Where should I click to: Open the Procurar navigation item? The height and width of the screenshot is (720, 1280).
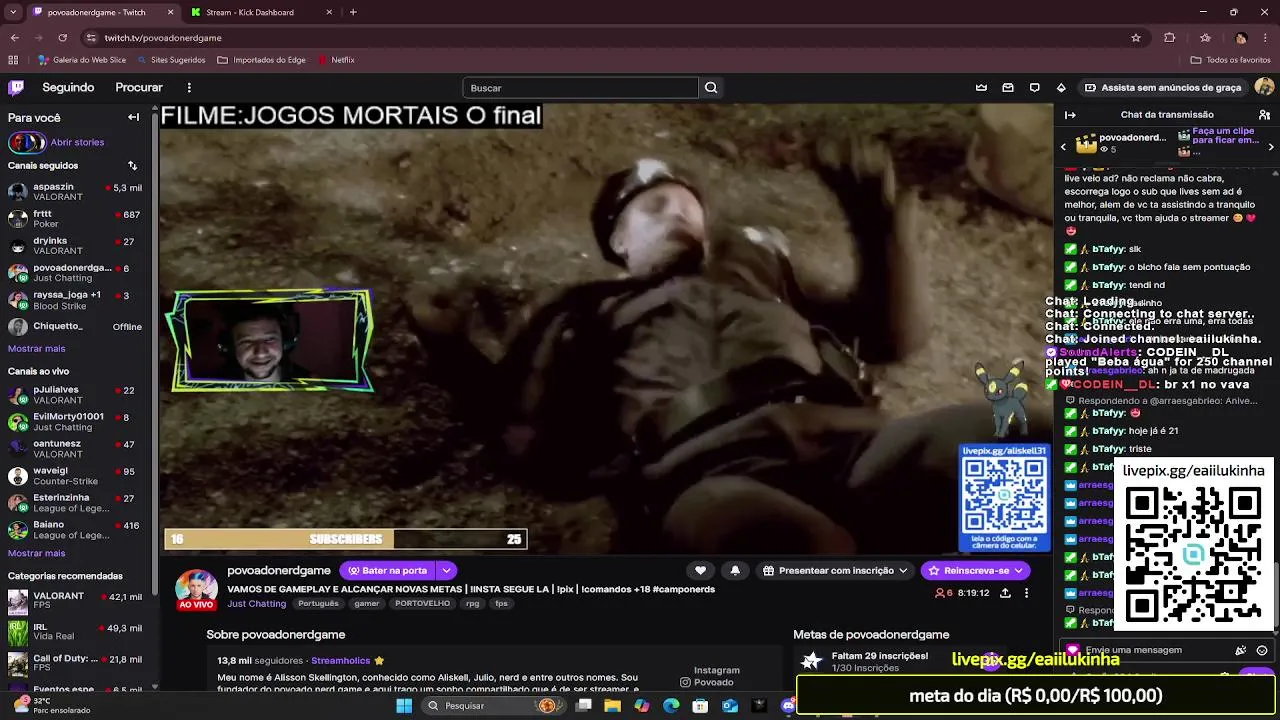(x=139, y=87)
